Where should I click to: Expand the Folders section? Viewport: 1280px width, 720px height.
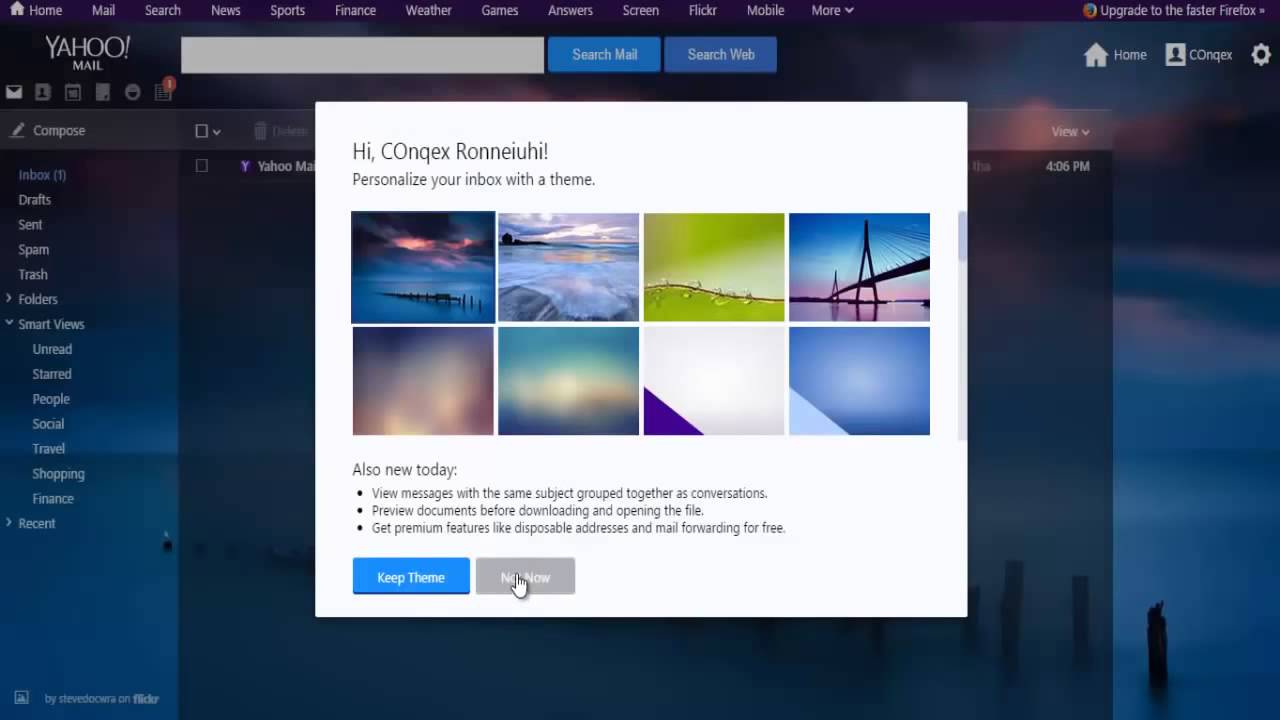9,298
